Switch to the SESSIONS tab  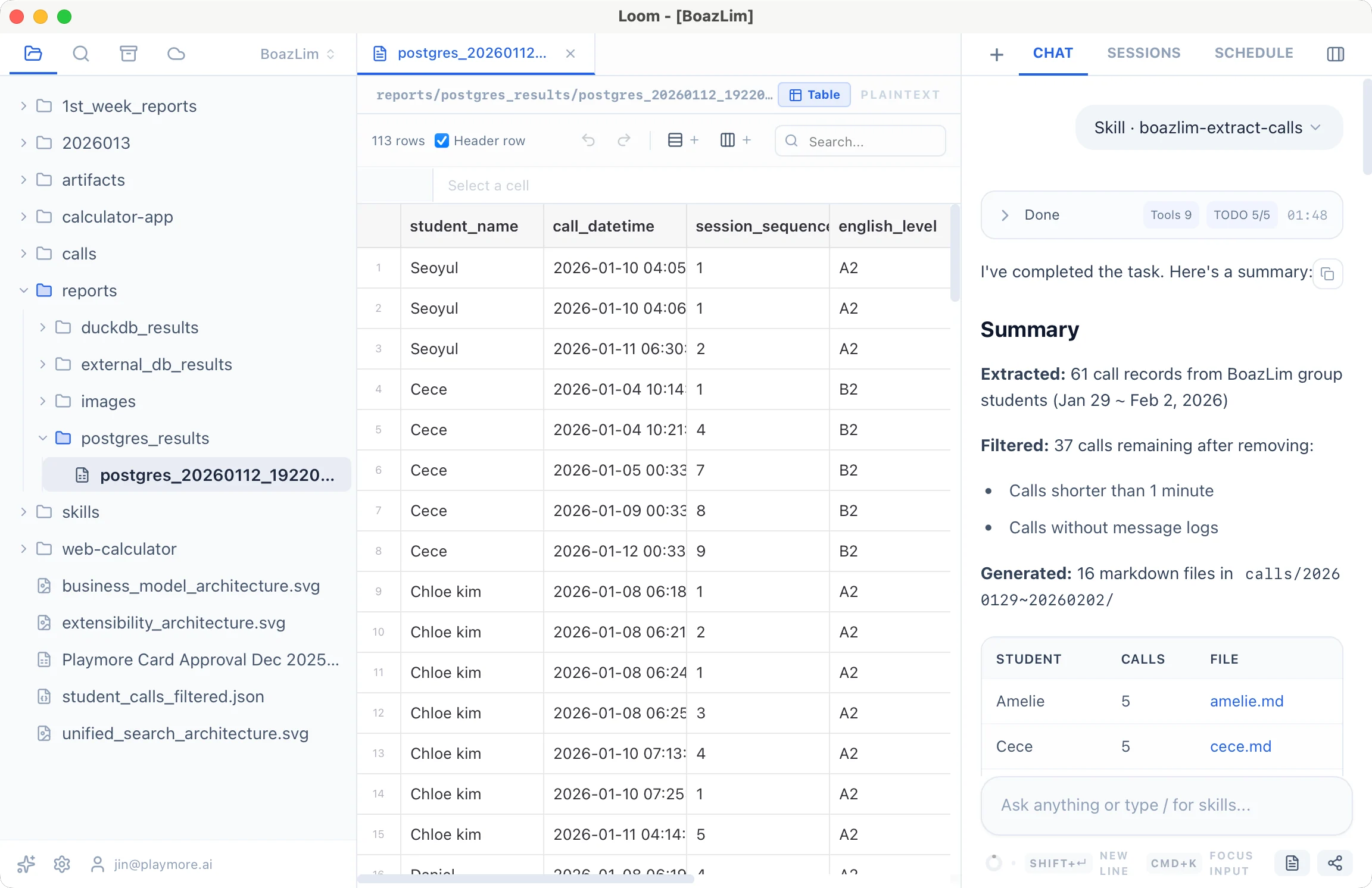pyautogui.click(x=1143, y=53)
